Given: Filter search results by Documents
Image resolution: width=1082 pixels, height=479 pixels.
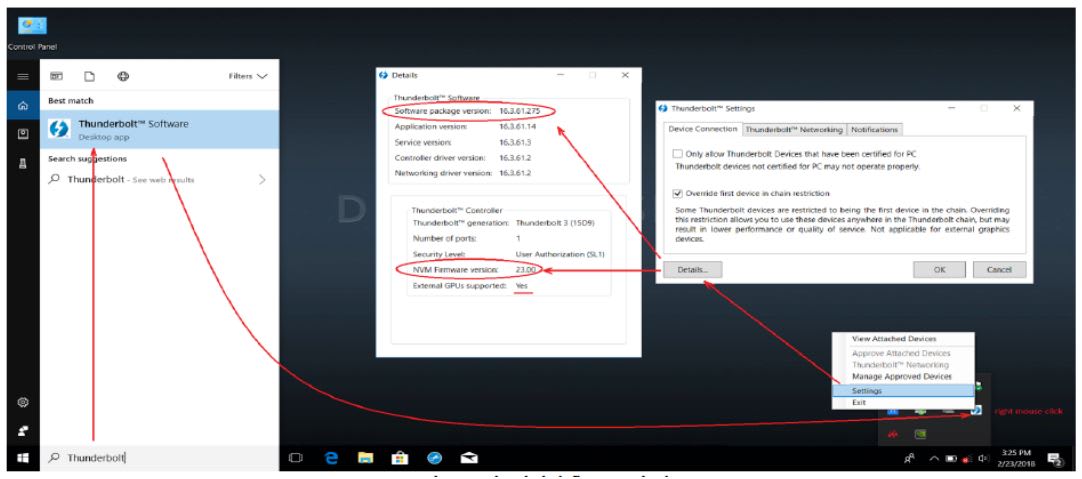Looking at the screenshot, I should pos(90,77).
